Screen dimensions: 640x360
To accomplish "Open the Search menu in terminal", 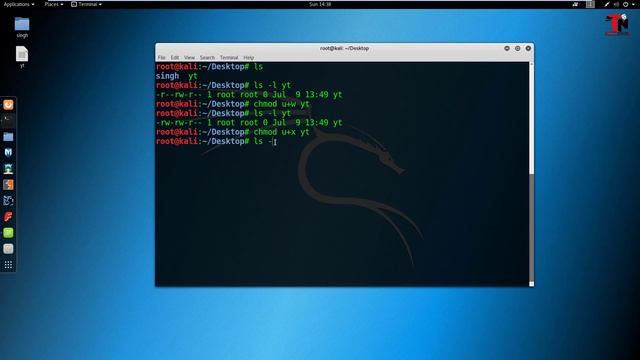I will coord(207,58).
